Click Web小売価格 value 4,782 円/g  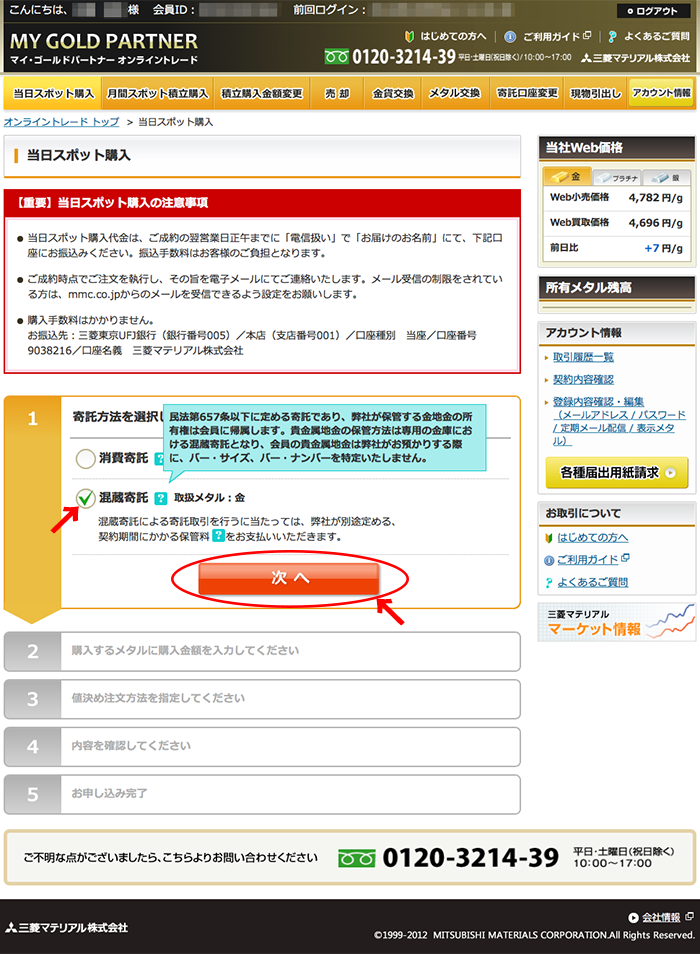pyautogui.click(x=656, y=198)
